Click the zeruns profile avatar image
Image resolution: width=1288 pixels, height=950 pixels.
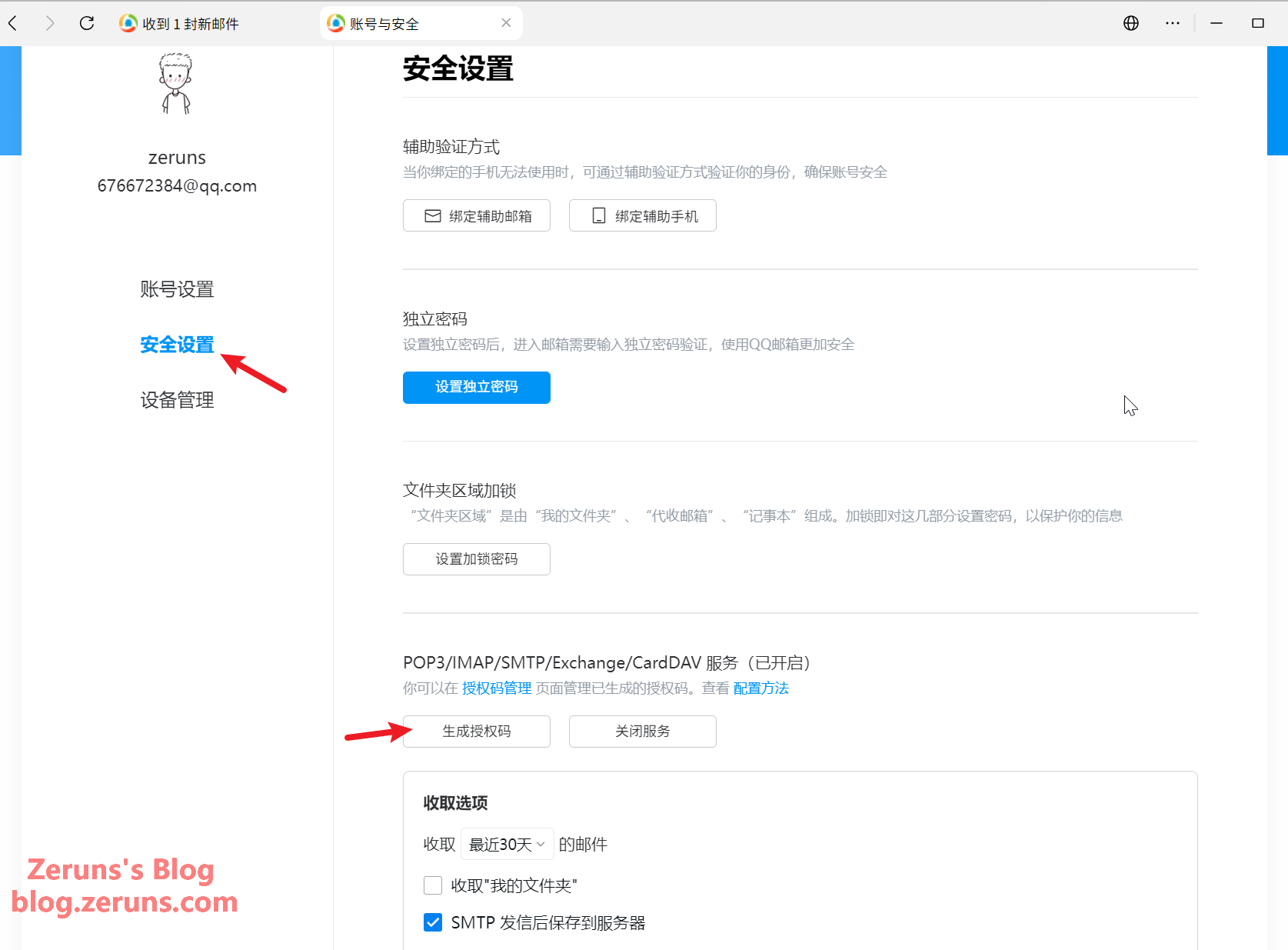pyautogui.click(x=176, y=84)
